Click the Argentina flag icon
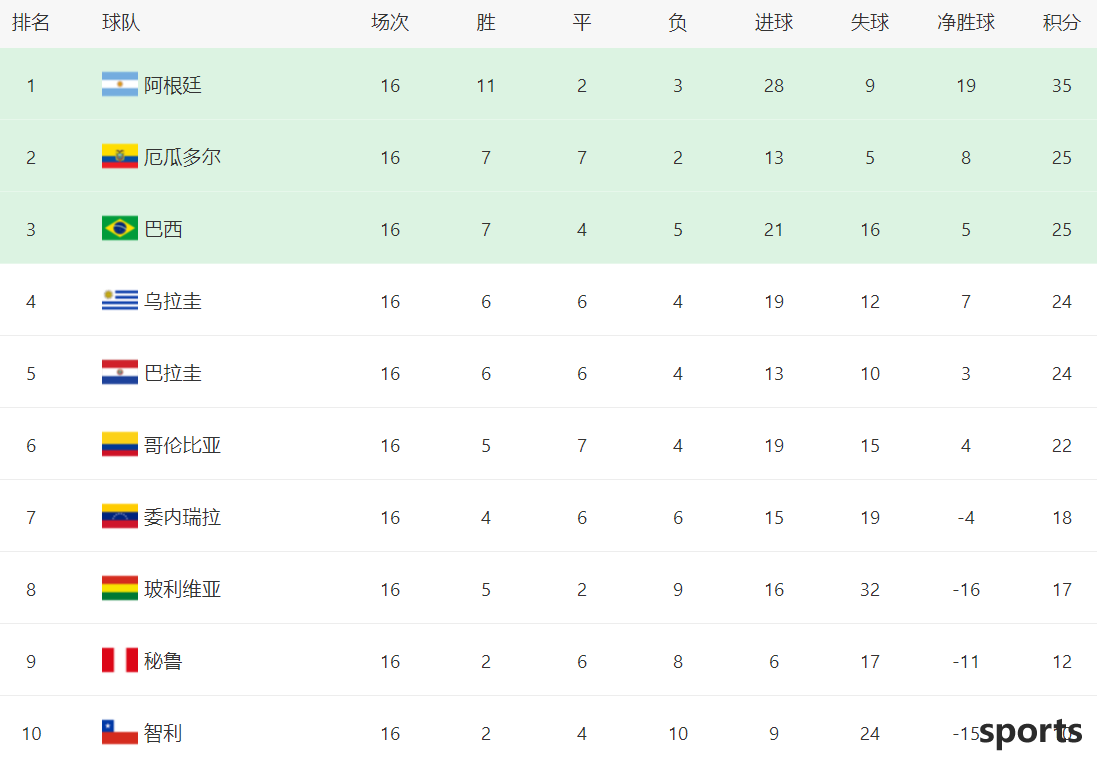Viewport: 1097px width, 763px height. 120,85
